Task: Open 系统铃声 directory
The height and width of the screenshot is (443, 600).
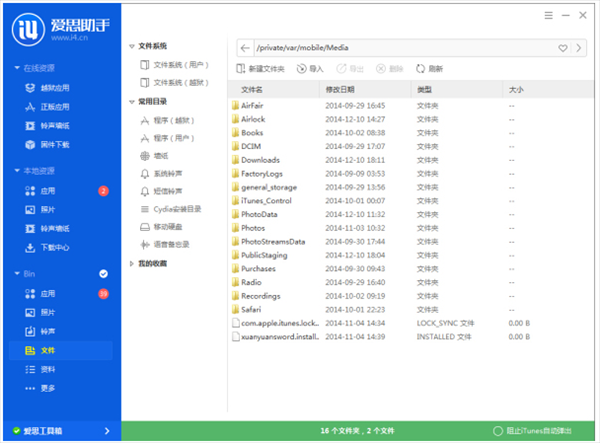Action: point(161,174)
